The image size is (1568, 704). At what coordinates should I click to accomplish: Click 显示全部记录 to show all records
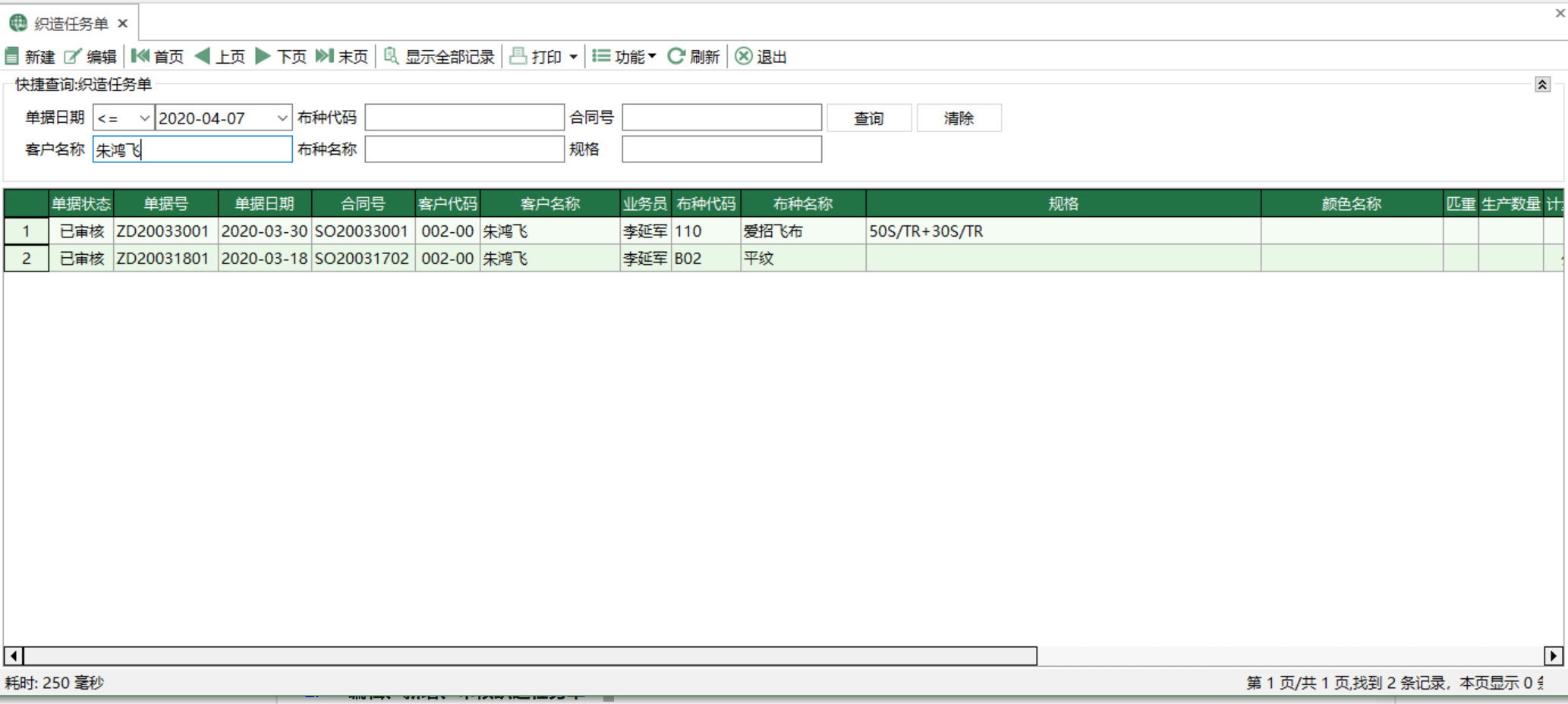(x=439, y=56)
